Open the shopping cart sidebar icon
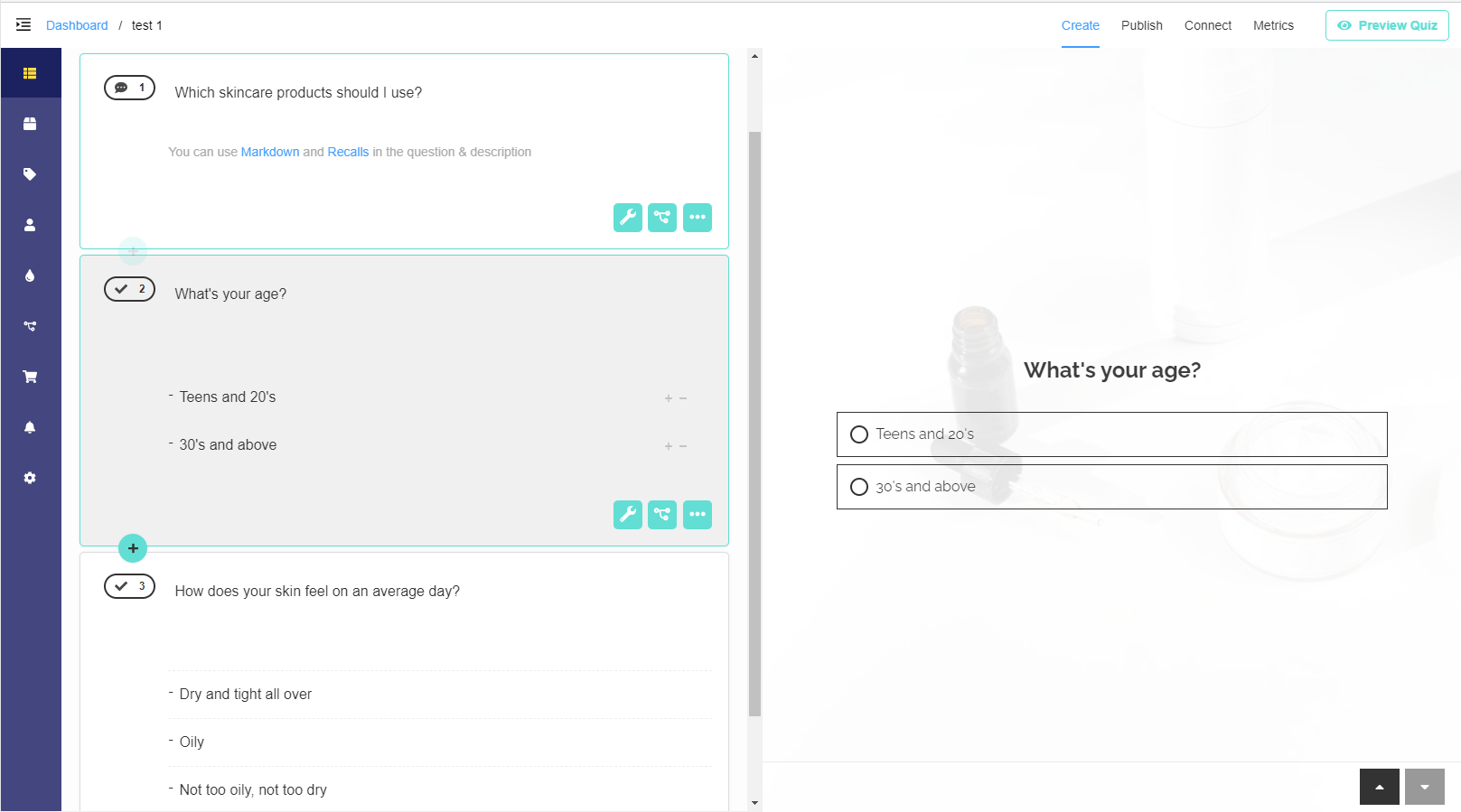Screen dimensions: 1461x812 [30, 377]
